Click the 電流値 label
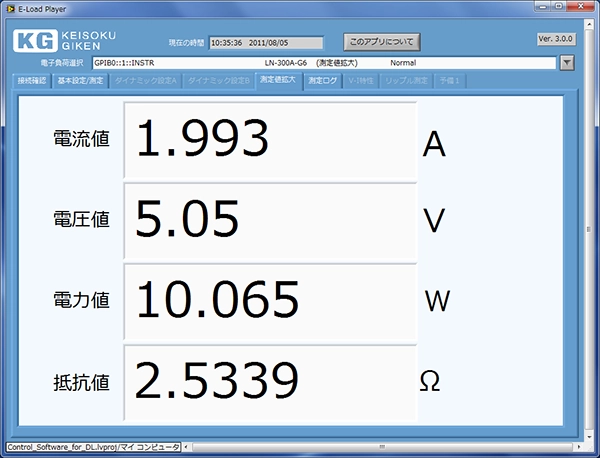This screenshot has width=600, height=458. pos(82,139)
